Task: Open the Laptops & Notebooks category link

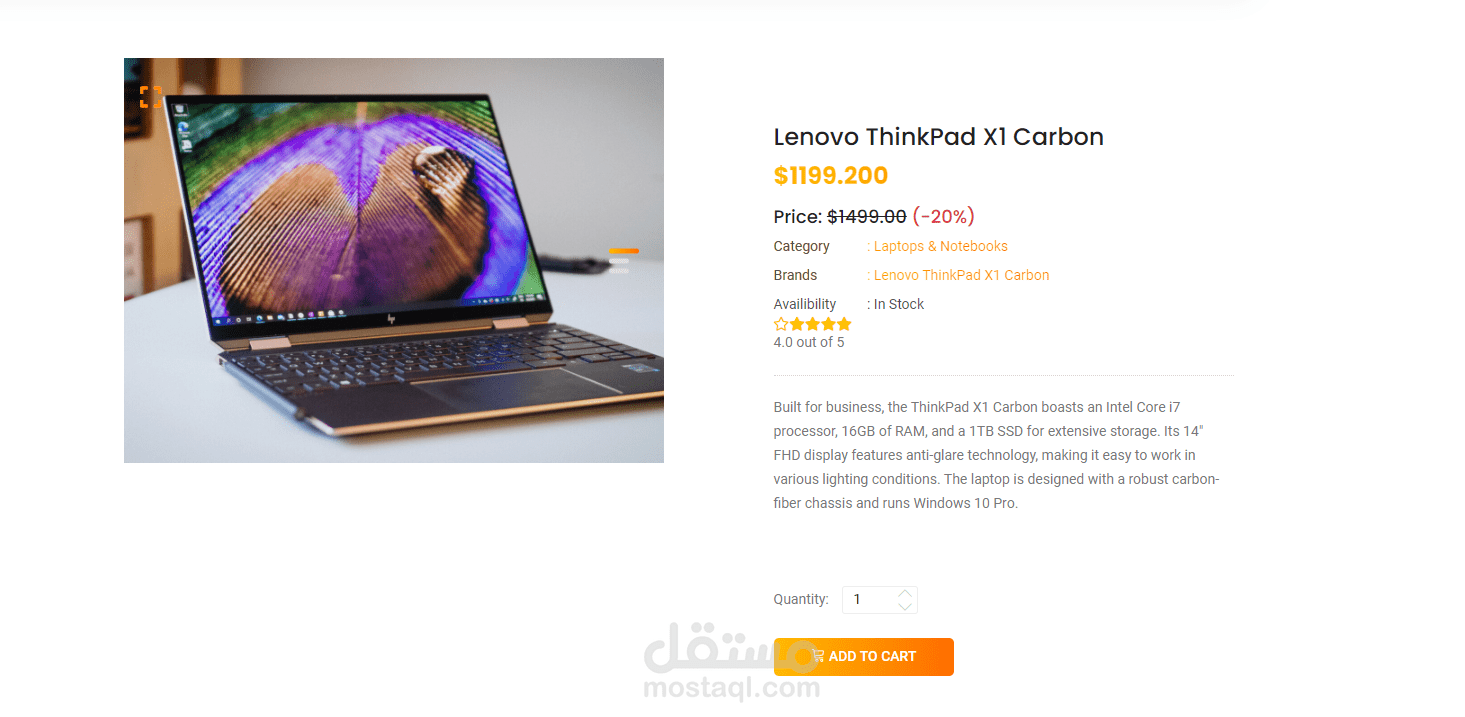Action: 941,246
